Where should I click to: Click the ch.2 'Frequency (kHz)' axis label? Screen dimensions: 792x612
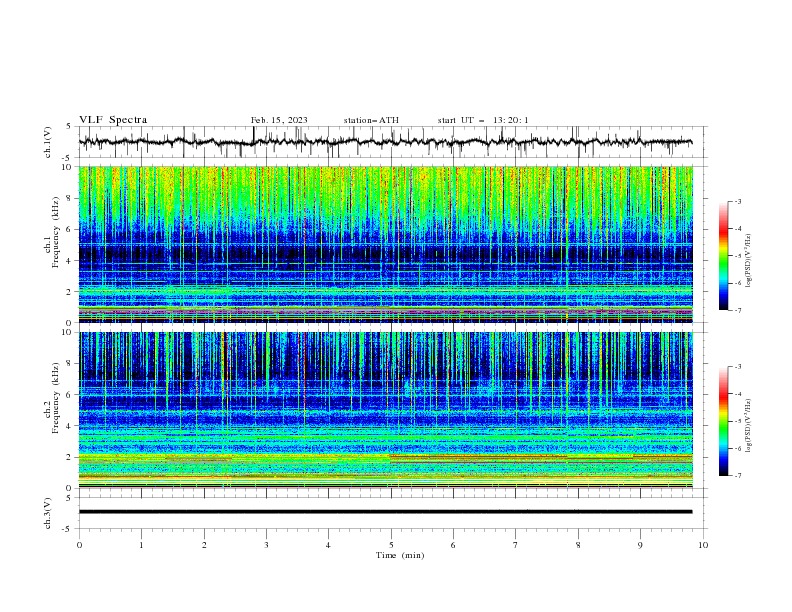pyautogui.click(x=56, y=398)
